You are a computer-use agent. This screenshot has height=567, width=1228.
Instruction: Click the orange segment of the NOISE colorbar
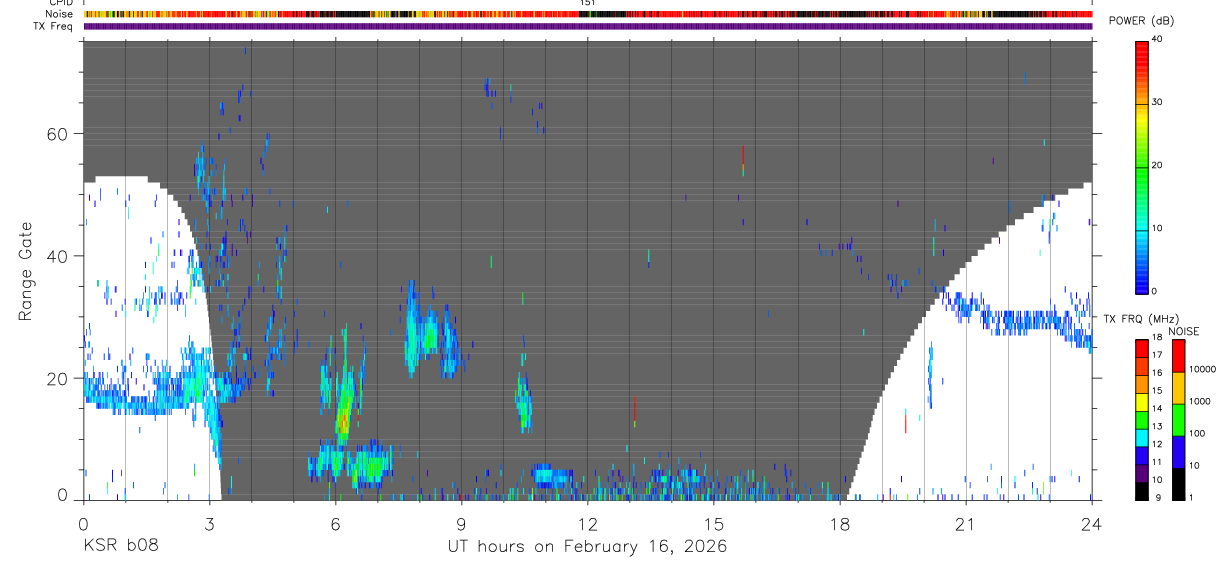[1178, 387]
